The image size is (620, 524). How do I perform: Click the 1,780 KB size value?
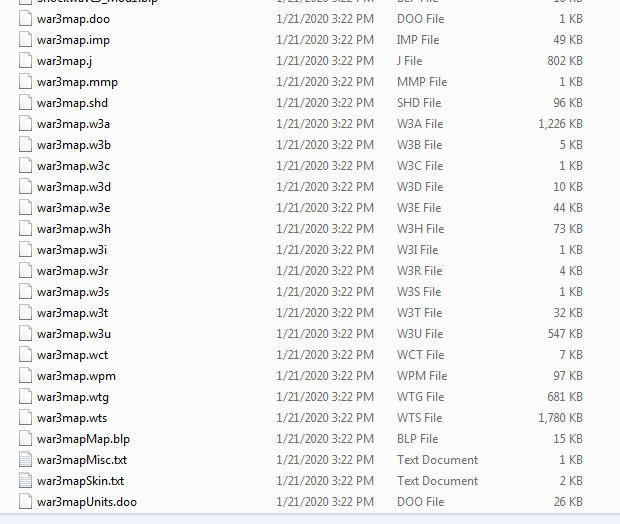click(x=560, y=418)
